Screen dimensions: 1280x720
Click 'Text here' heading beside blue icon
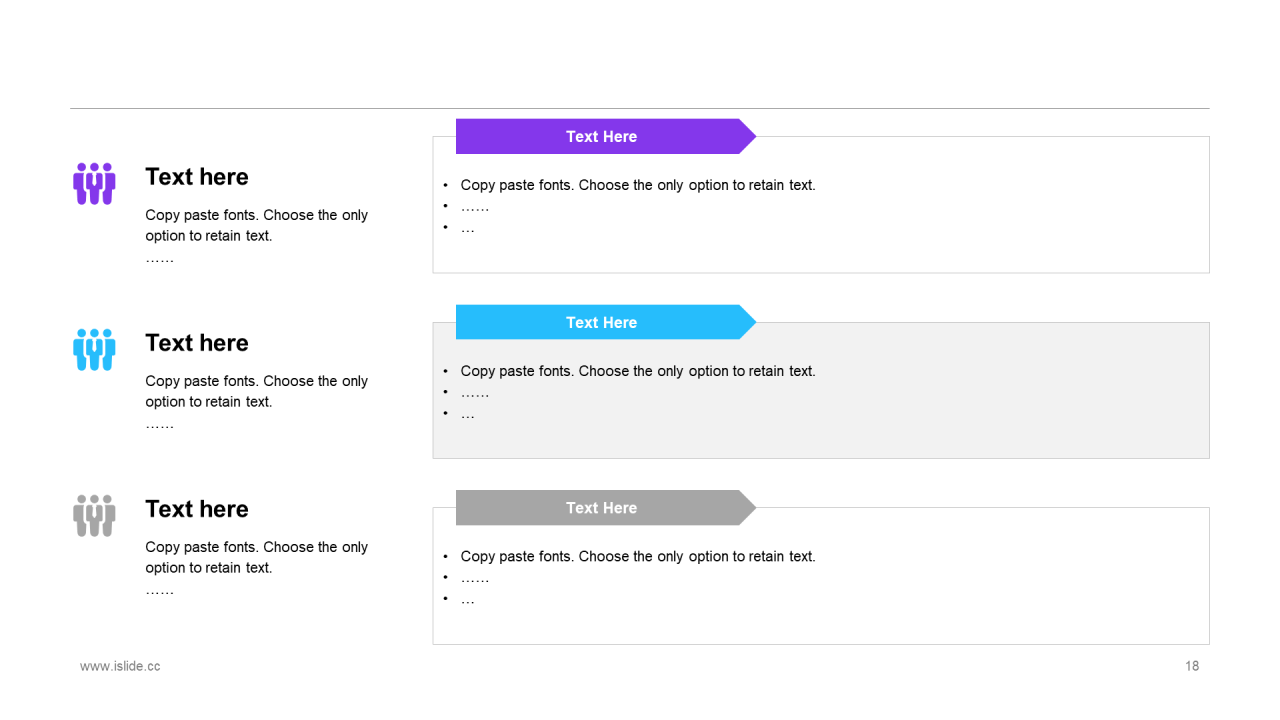[x=197, y=343]
